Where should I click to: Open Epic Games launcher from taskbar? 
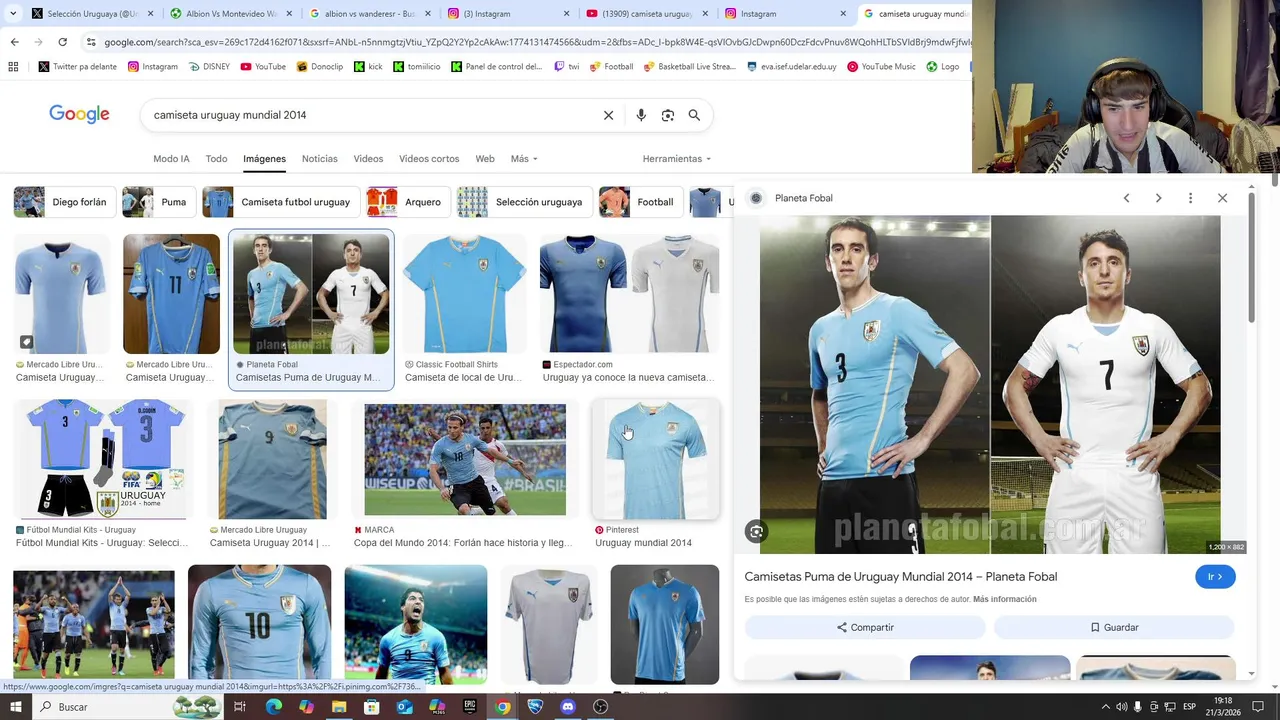[470, 707]
